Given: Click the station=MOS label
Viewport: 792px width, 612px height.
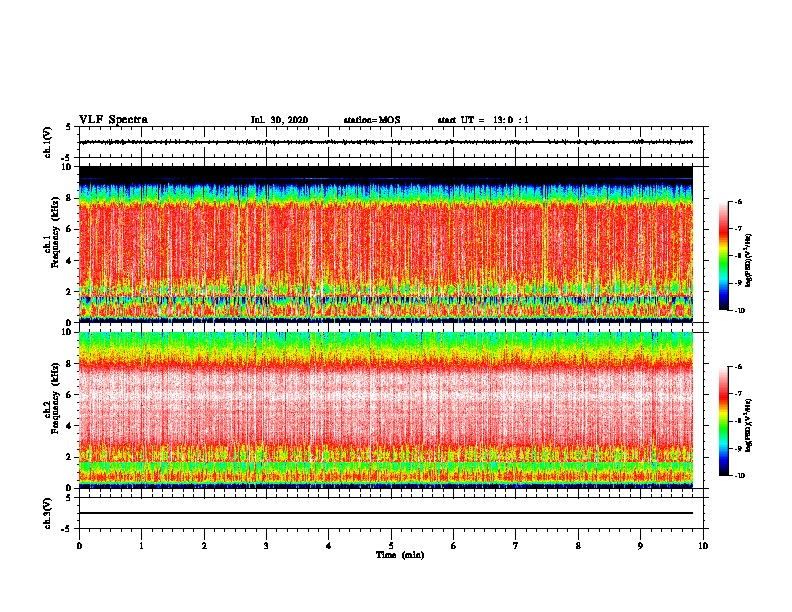Looking at the screenshot, I should (x=372, y=120).
